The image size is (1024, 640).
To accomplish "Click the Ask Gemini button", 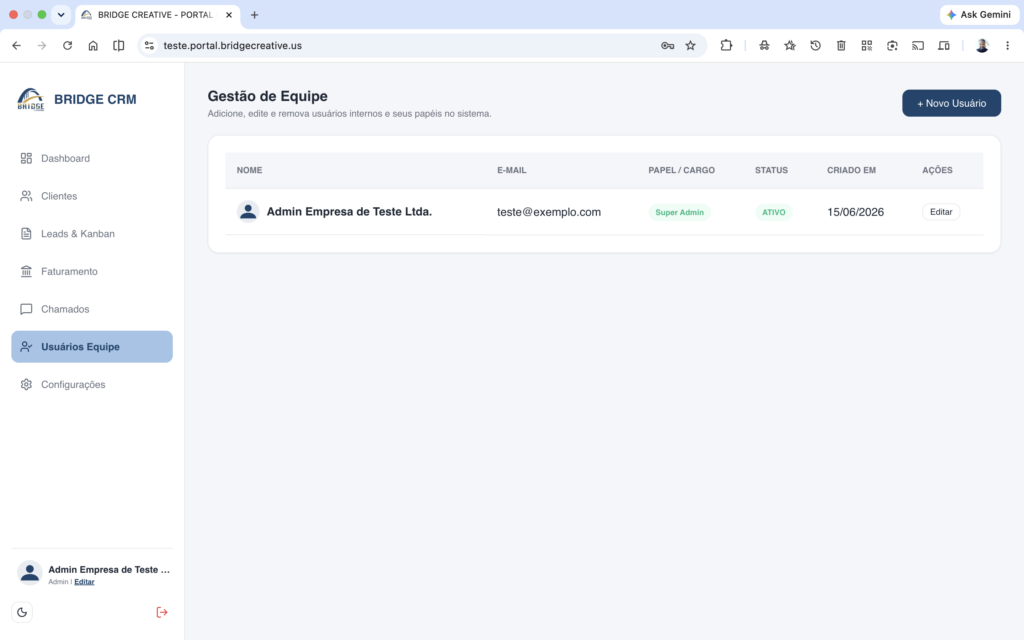I will (979, 14).
